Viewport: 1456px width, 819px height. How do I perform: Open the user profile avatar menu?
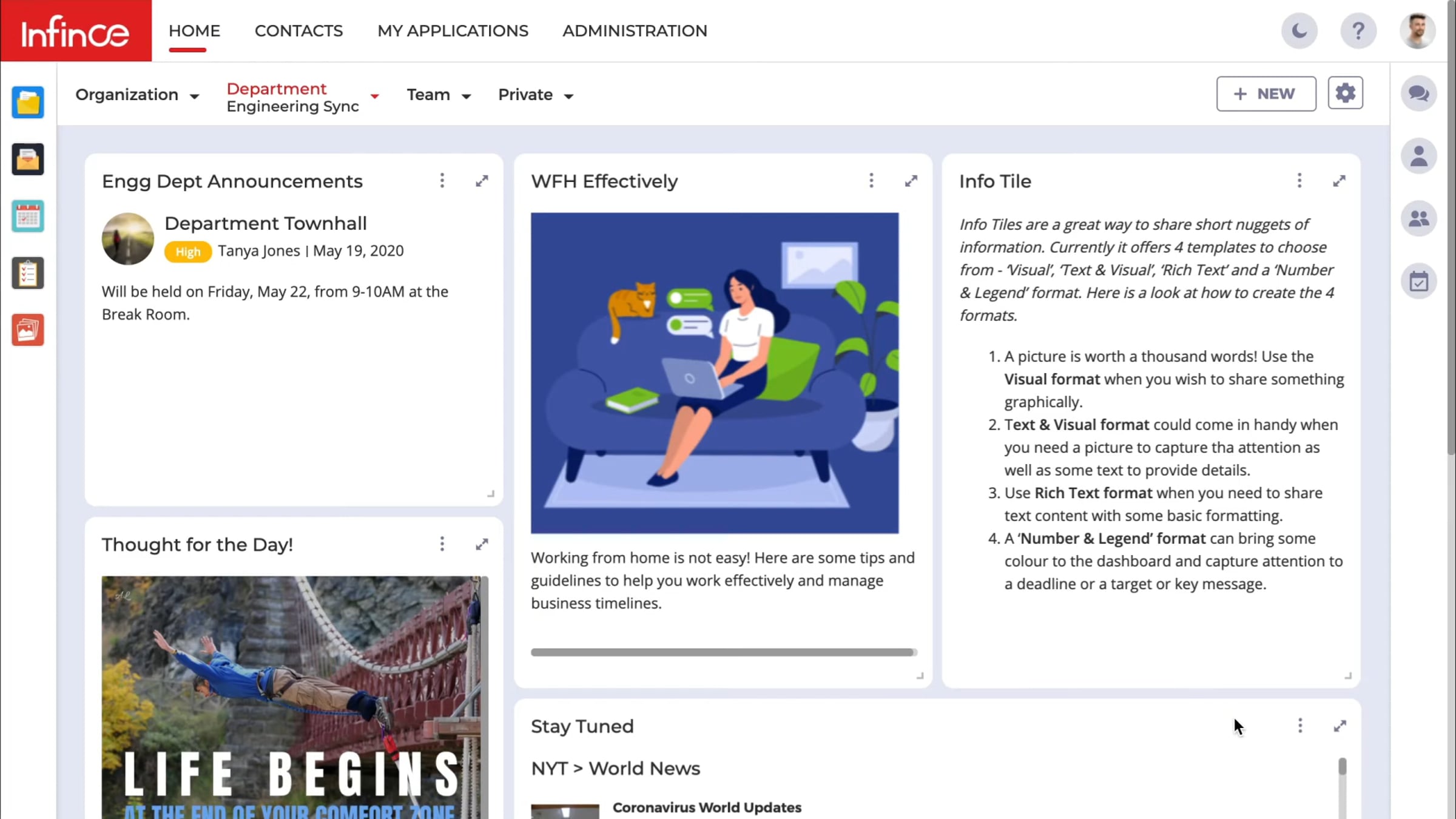[x=1418, y=30]
